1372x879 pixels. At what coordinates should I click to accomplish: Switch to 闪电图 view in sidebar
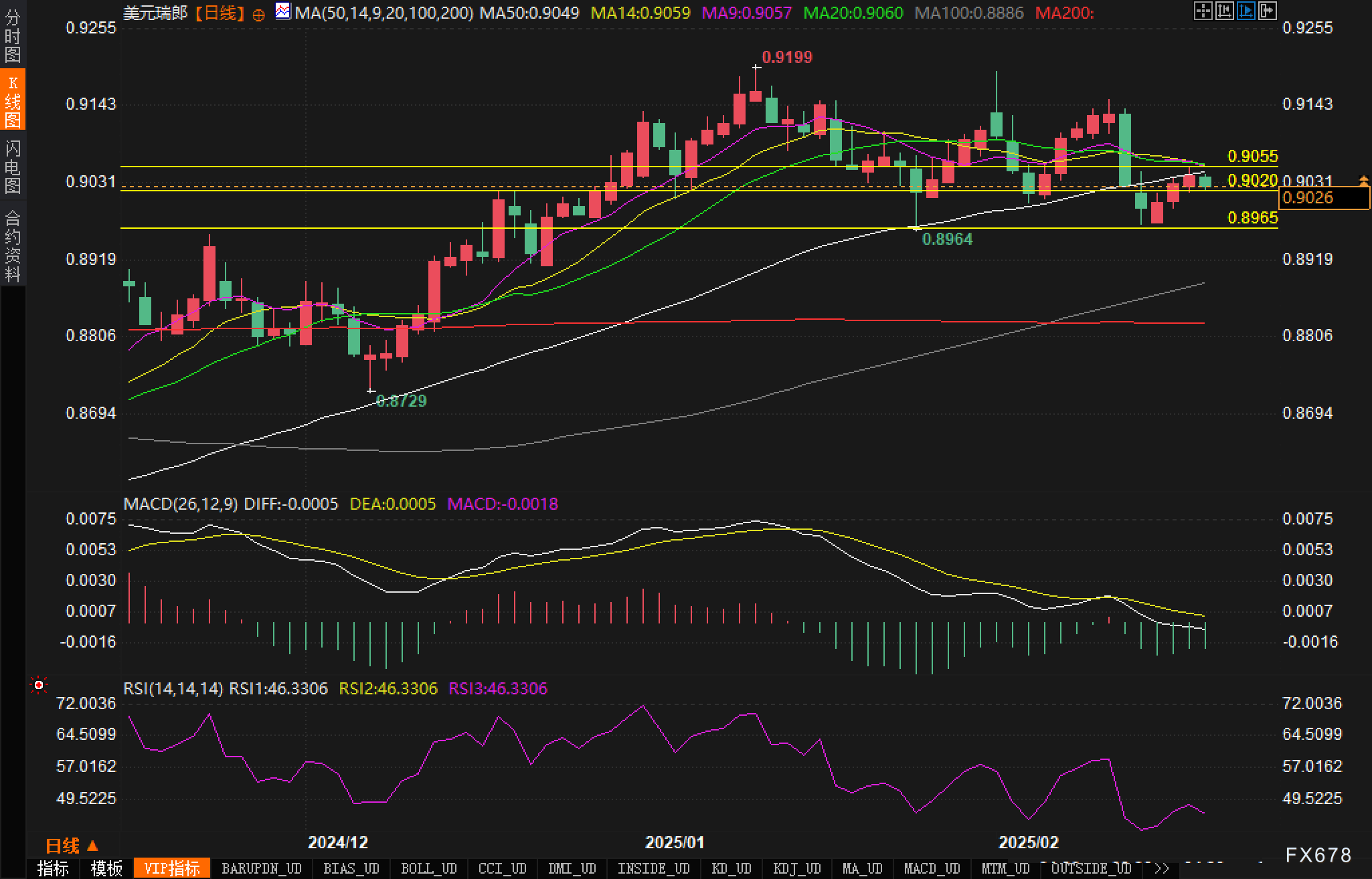(x=13, y=166)
